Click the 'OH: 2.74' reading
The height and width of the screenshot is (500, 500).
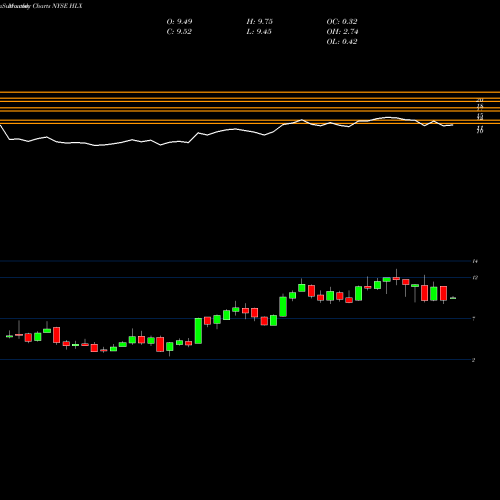click(342, 32)
